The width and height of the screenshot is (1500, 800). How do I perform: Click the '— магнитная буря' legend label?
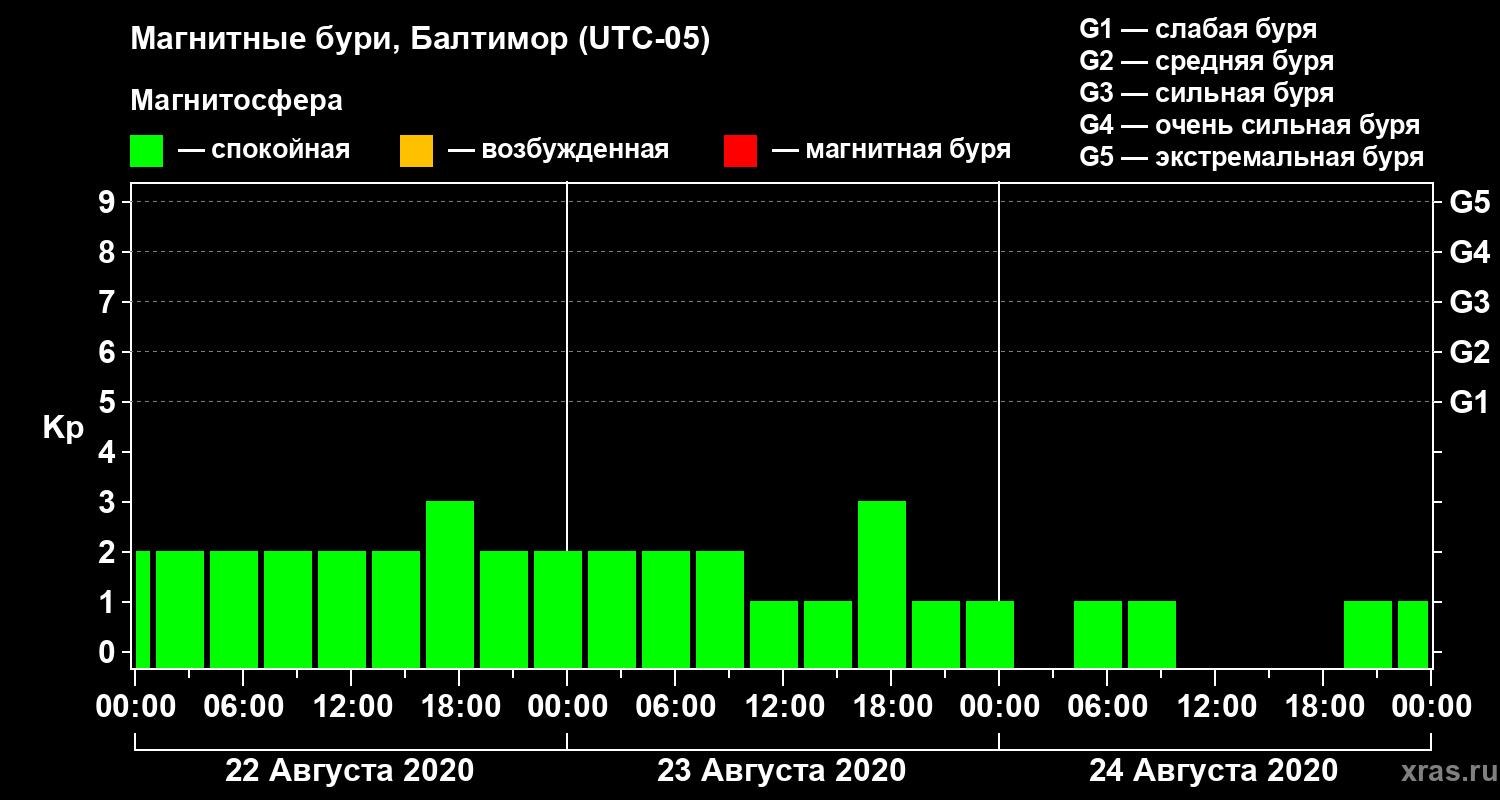coord(892,151)
